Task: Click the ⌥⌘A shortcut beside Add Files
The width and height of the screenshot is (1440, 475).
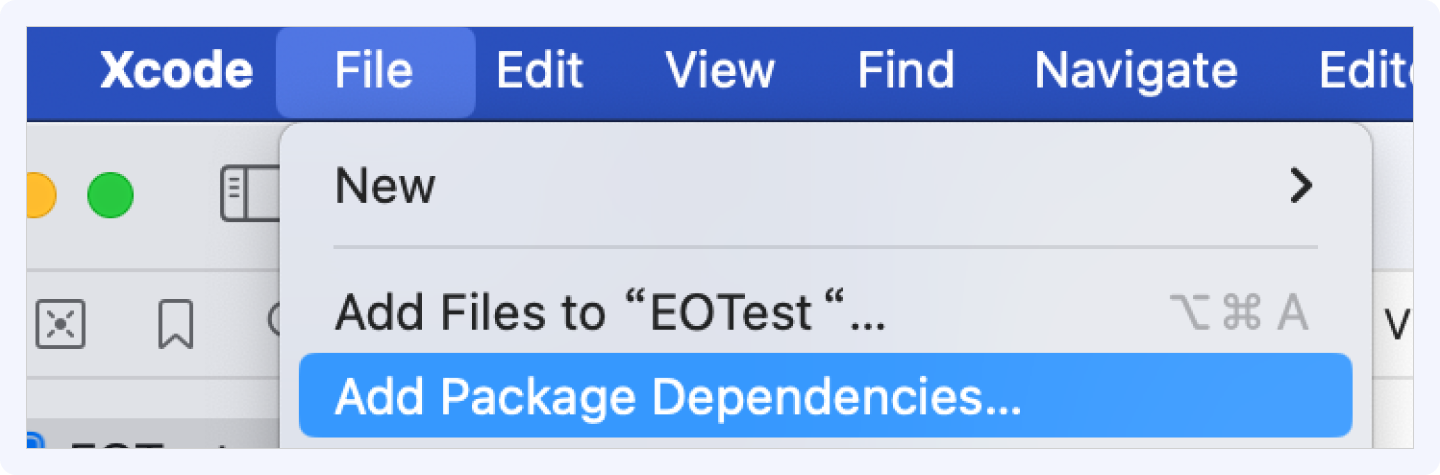Action: pyautogui.click(x=1238, y=314)
